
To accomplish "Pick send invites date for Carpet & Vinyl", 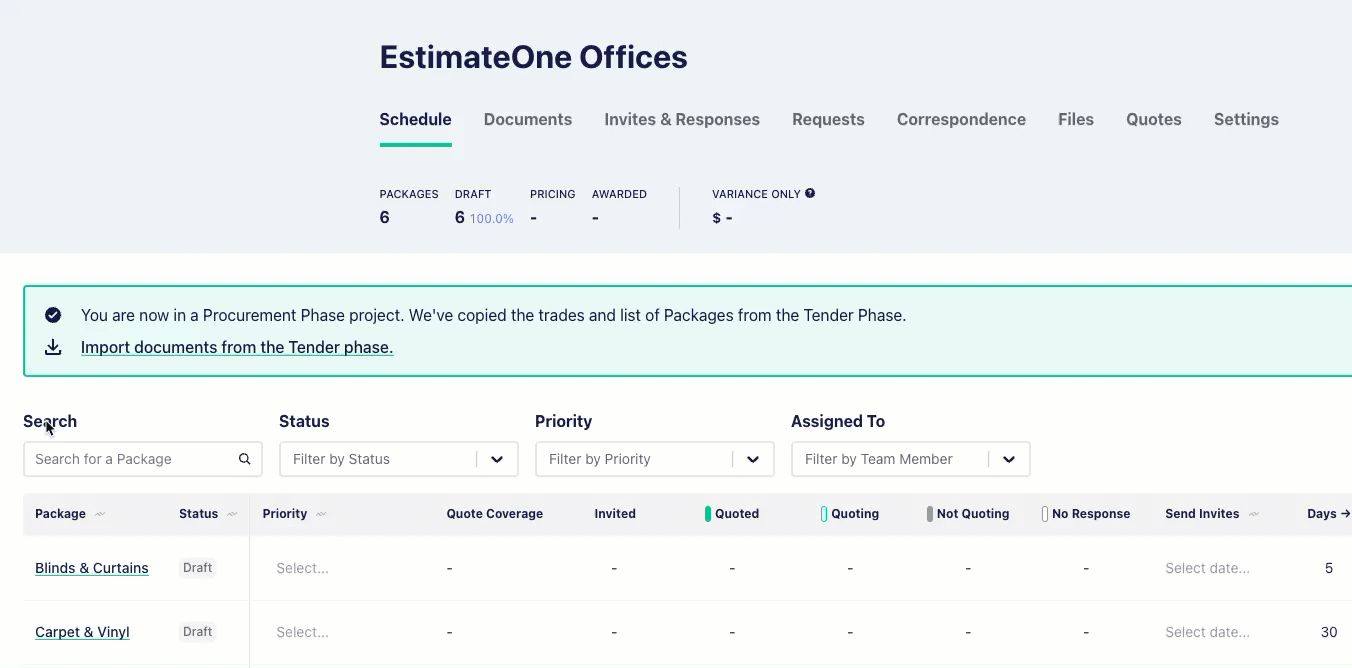I will pos(1207,632).
